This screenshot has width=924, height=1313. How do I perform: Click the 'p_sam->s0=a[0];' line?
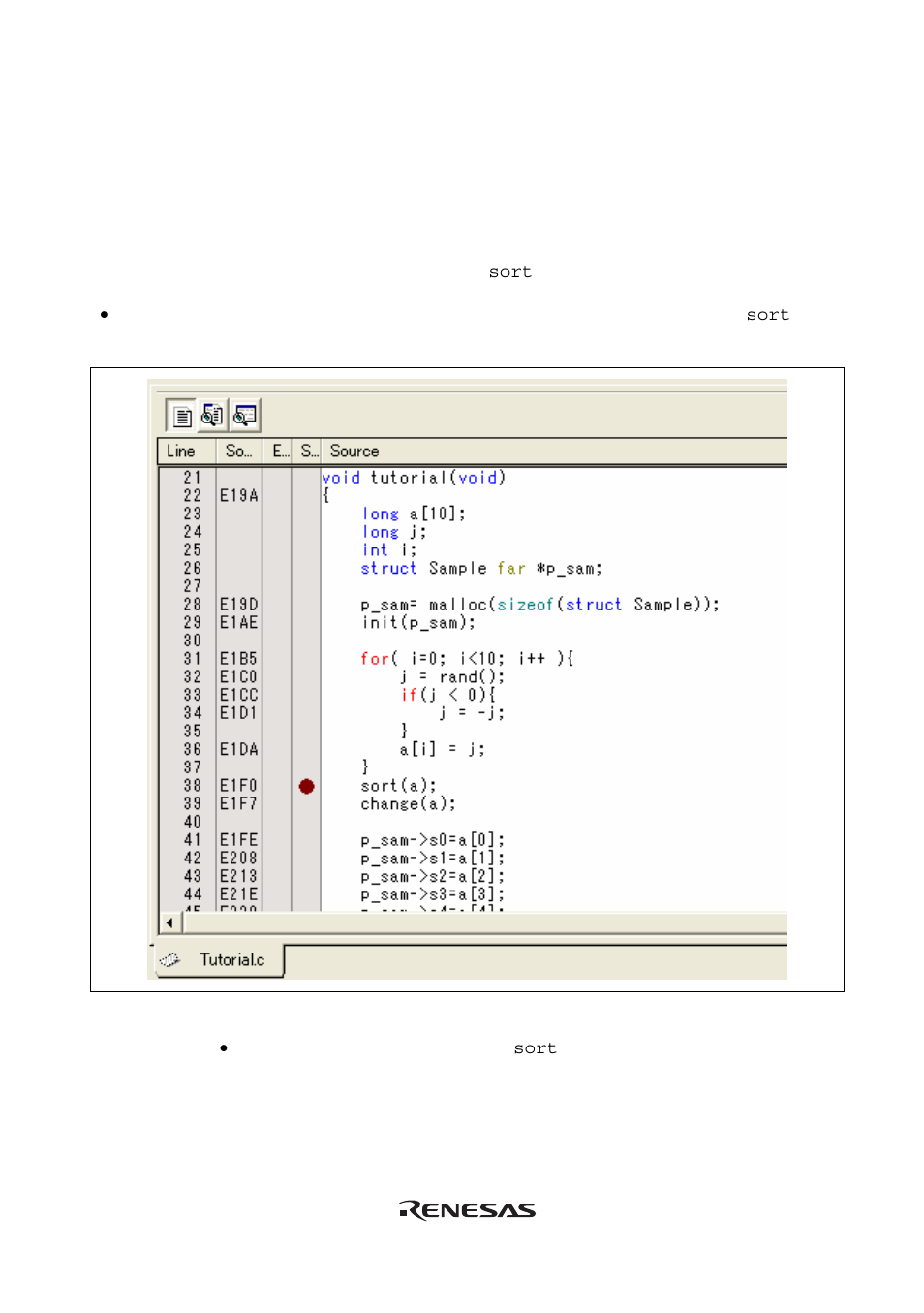tap(433, 840)
